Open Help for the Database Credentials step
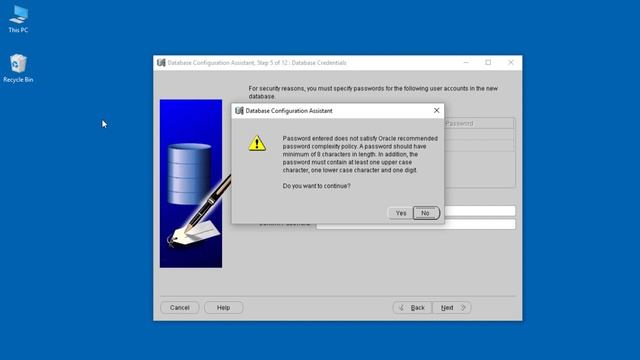Screen dimensions: 640x360 [223, 307]
